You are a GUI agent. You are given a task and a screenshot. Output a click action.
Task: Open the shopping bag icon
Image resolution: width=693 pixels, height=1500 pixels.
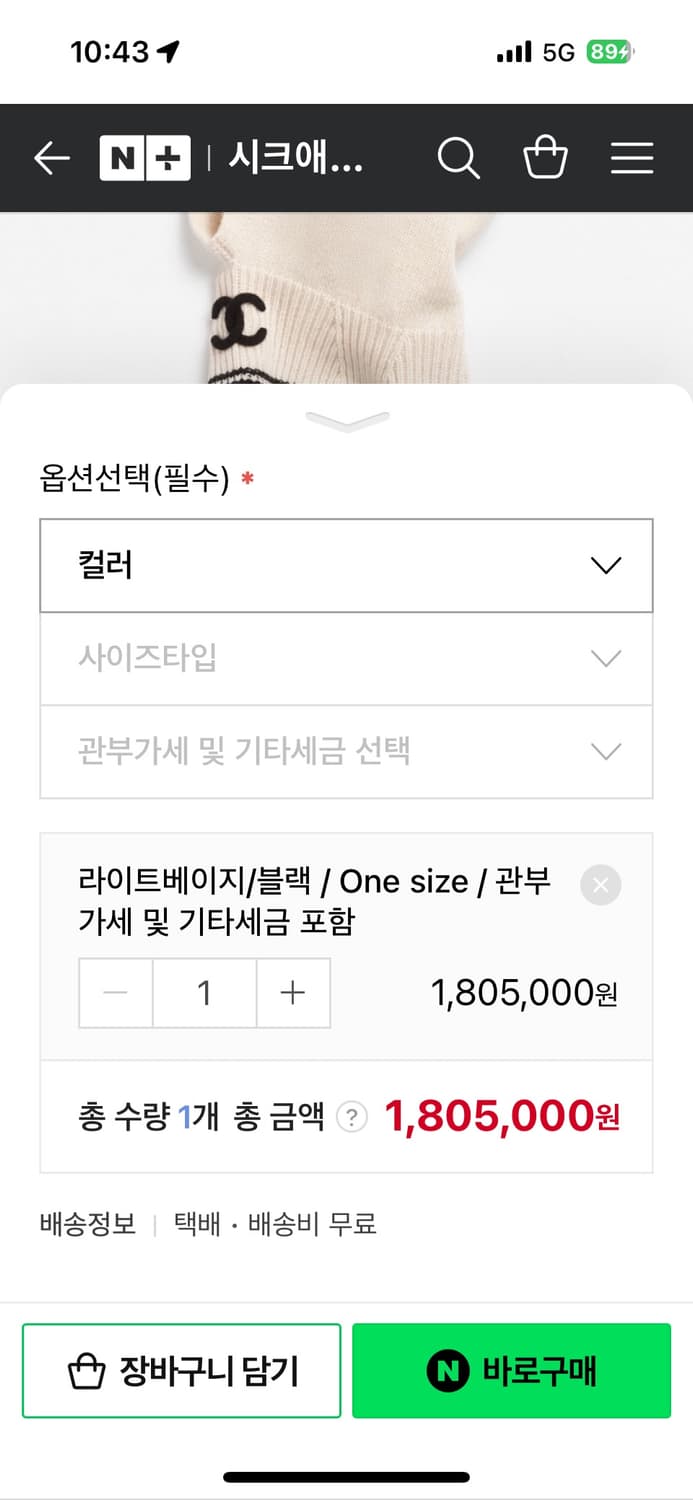pos(546,158)
